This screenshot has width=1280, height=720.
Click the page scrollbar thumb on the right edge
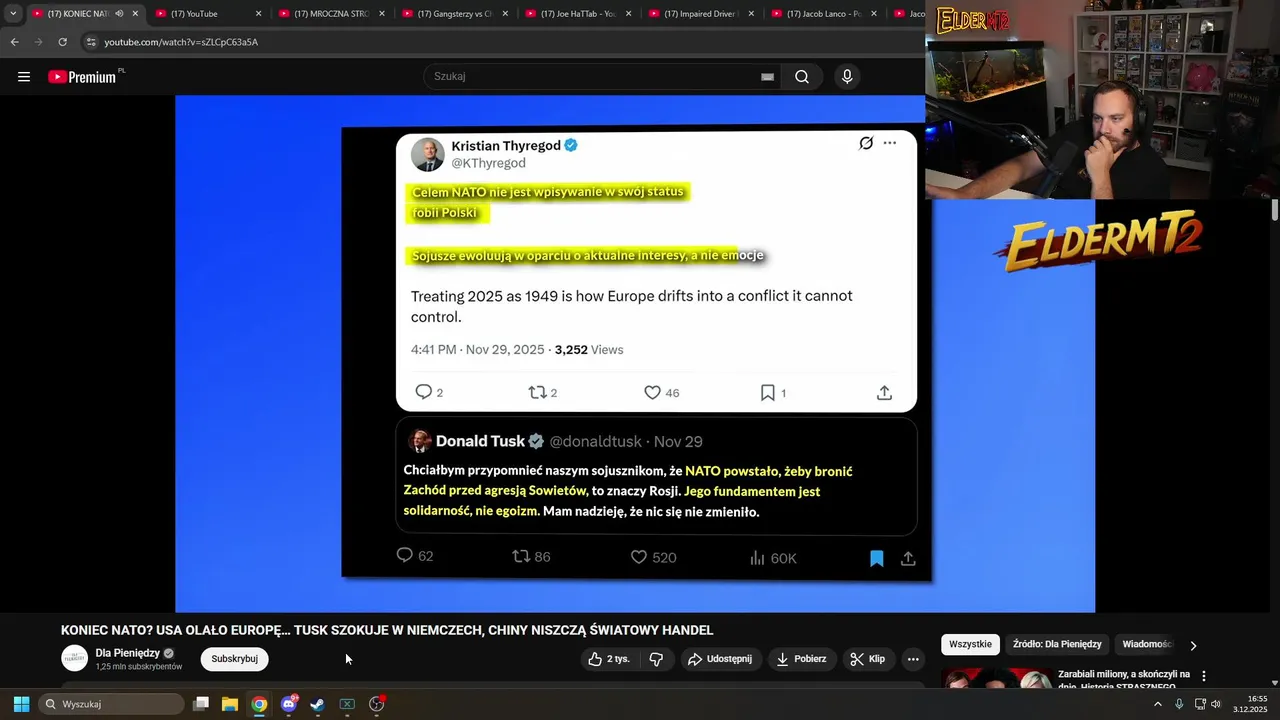[1275, 210]
